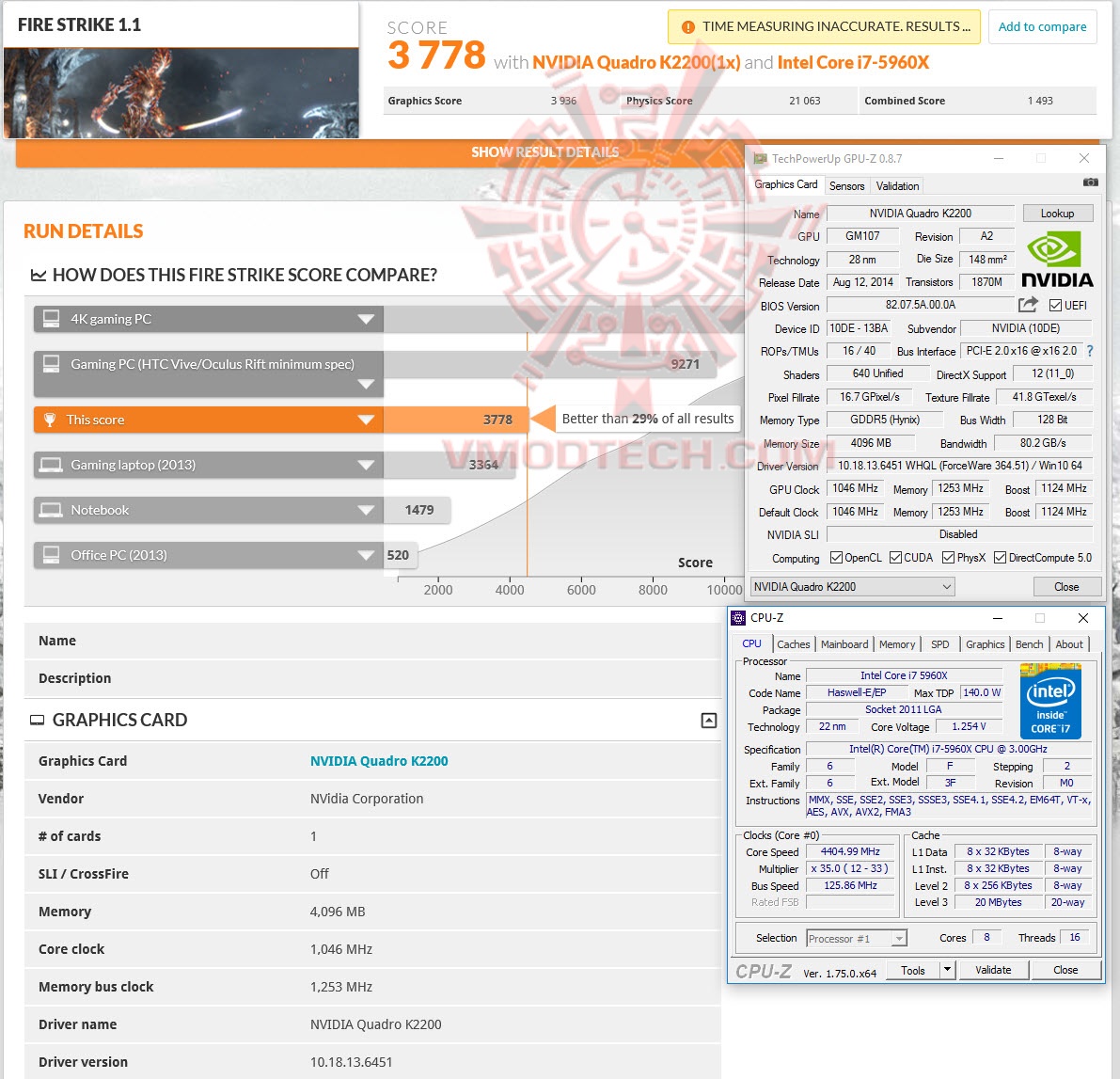This screenshot has width=1120, height=1079.
Task: Expand the Office PC (2013) row arrow
Action: tap(366, 555)
